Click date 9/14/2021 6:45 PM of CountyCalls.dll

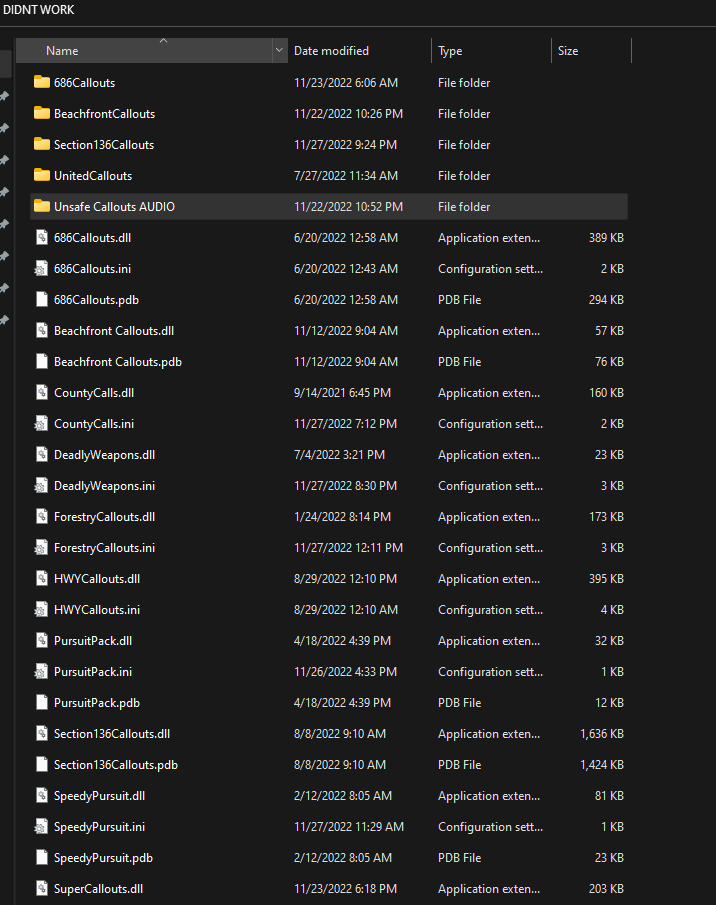[342, 393]
